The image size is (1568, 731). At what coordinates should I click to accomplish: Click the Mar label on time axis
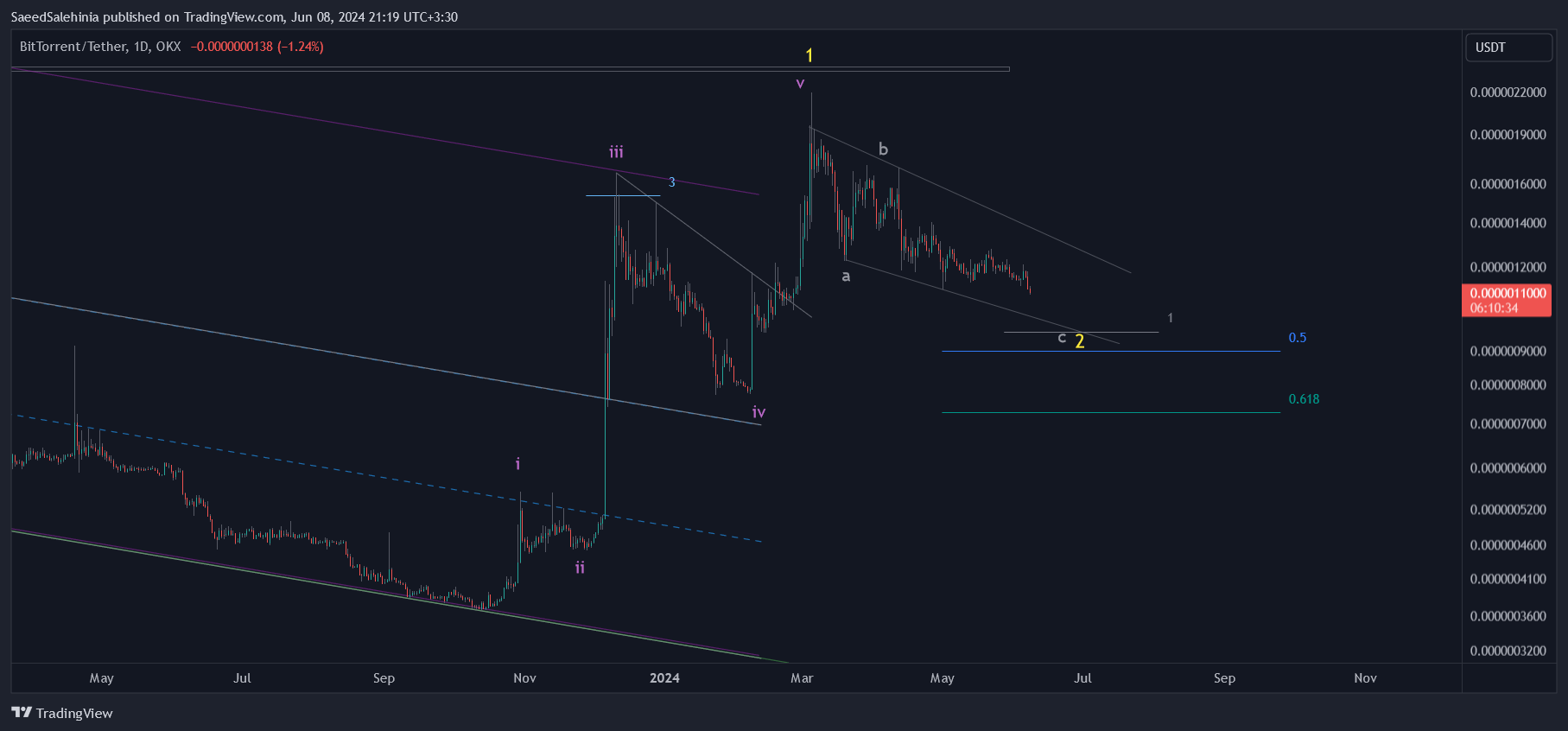[x=802, y=678]
